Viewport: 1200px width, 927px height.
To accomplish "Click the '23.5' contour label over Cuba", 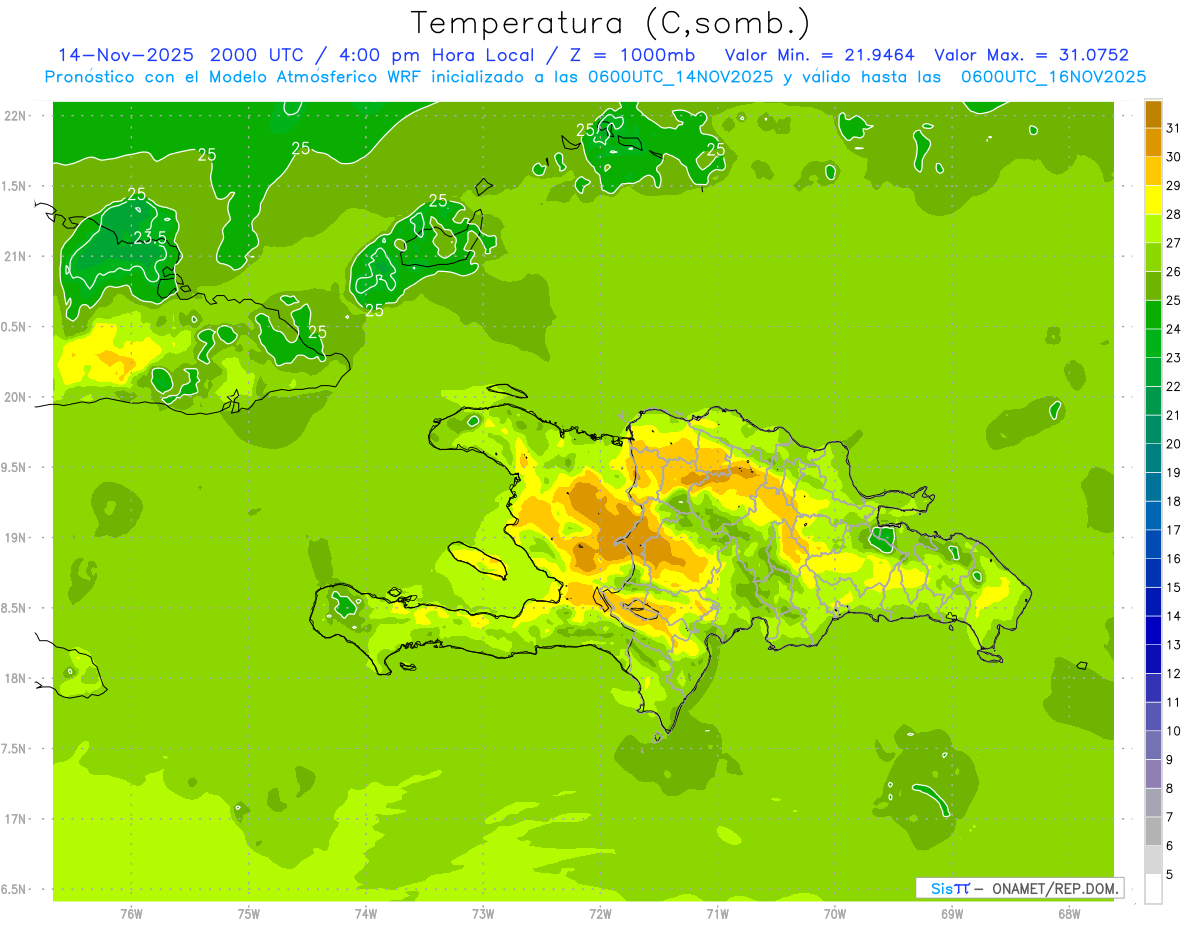I will (x=150, y=237).
